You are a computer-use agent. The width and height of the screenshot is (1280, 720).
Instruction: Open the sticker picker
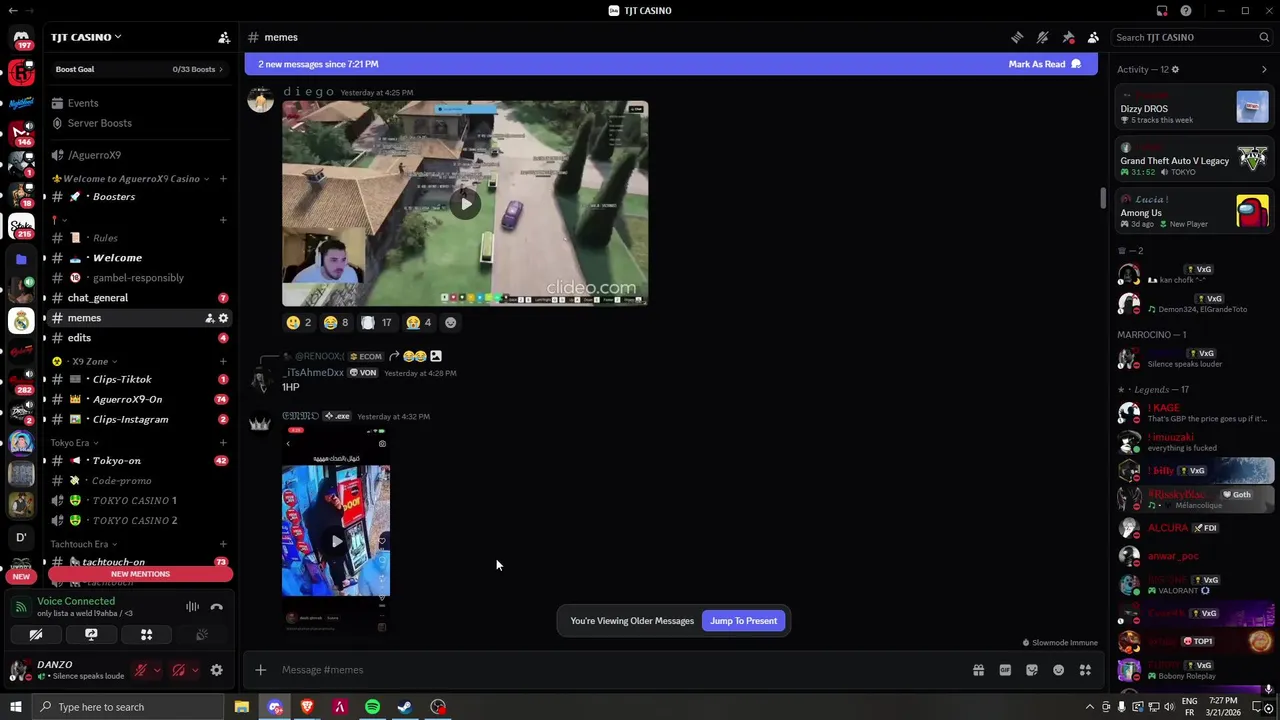point(1032,670)
